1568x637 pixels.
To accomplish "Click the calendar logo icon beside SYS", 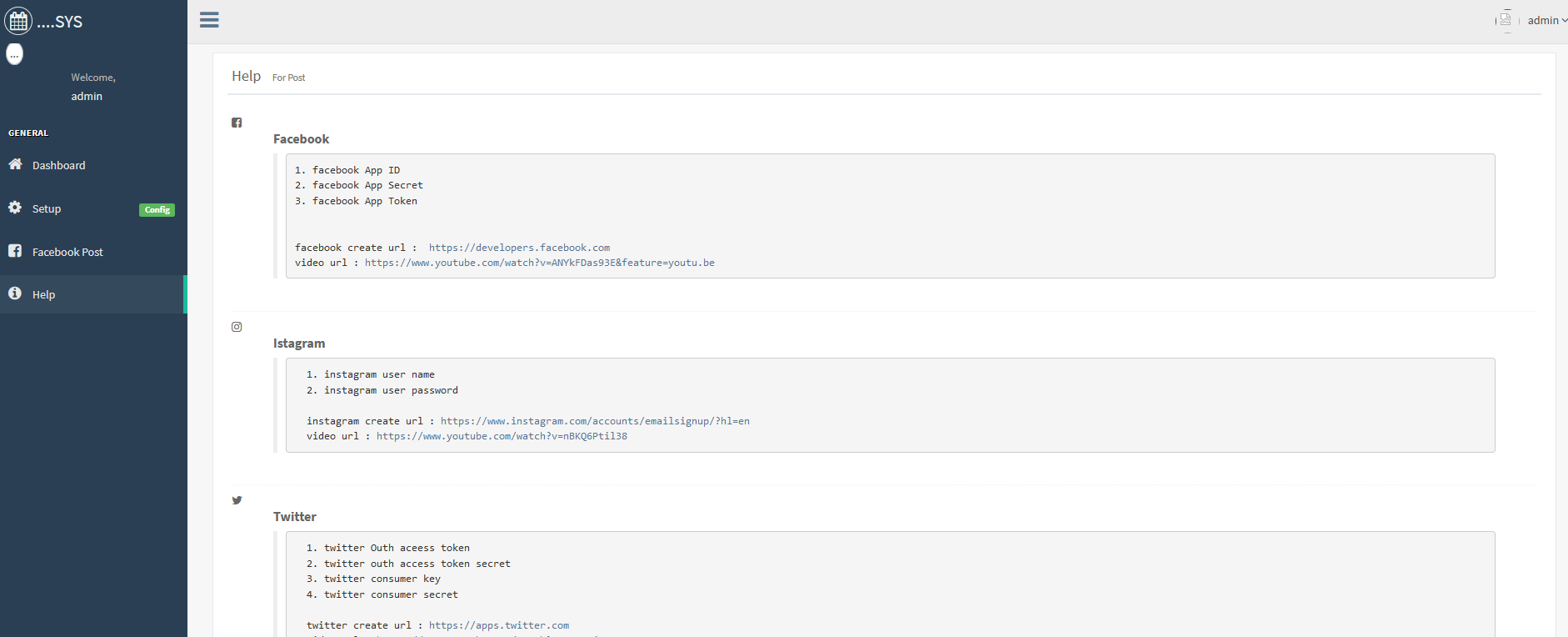I will (18, 21).
